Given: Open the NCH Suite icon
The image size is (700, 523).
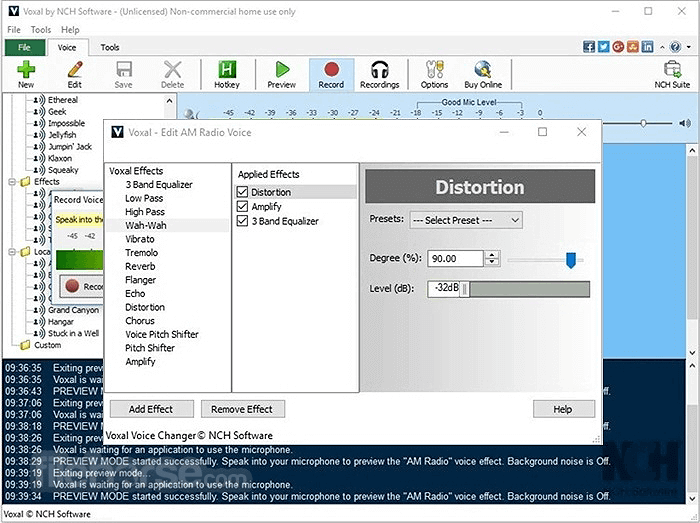Looking at the screenshot, I should tap(671, 70).
